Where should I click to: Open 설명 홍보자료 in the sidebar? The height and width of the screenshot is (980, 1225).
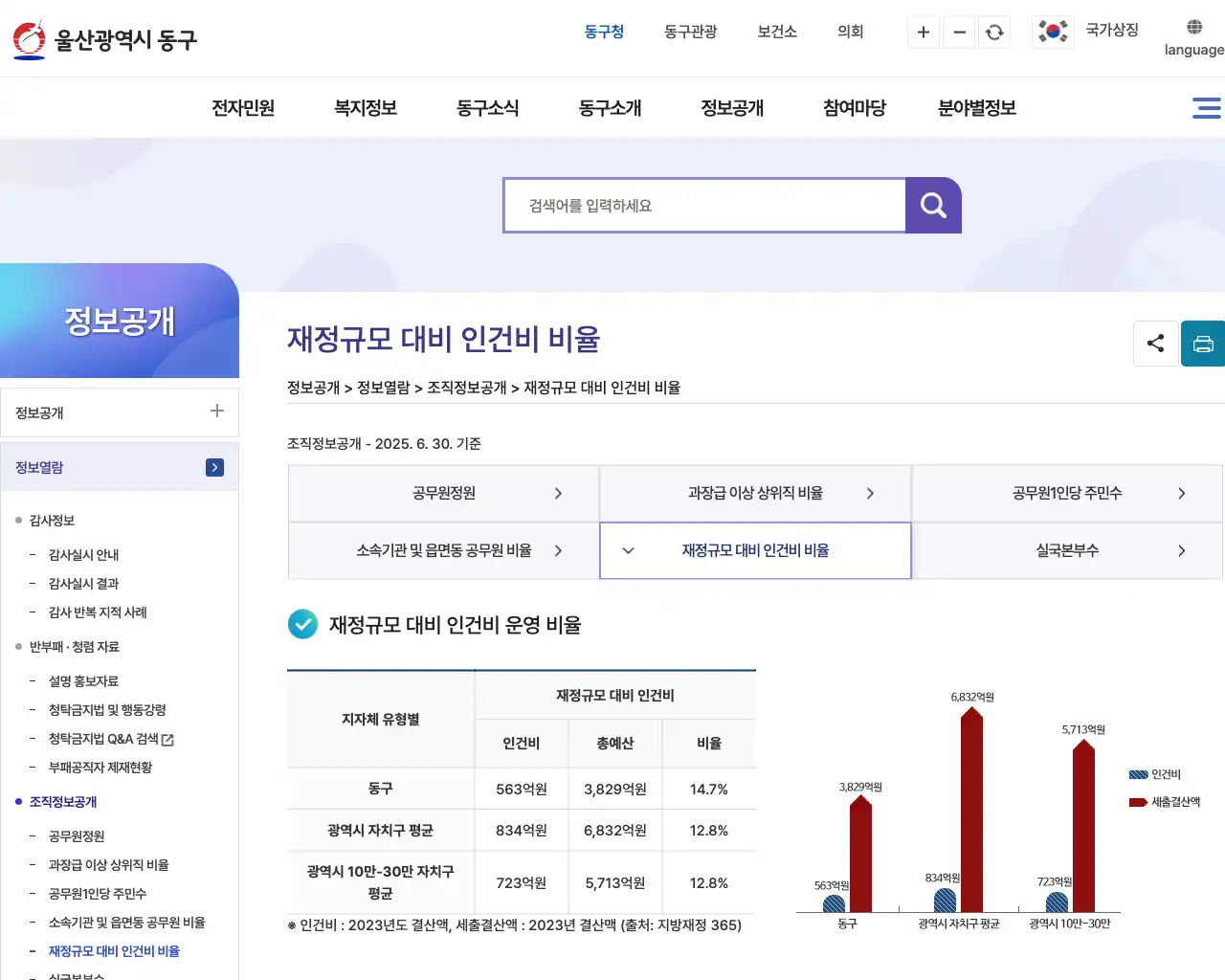tap(84, 681)
